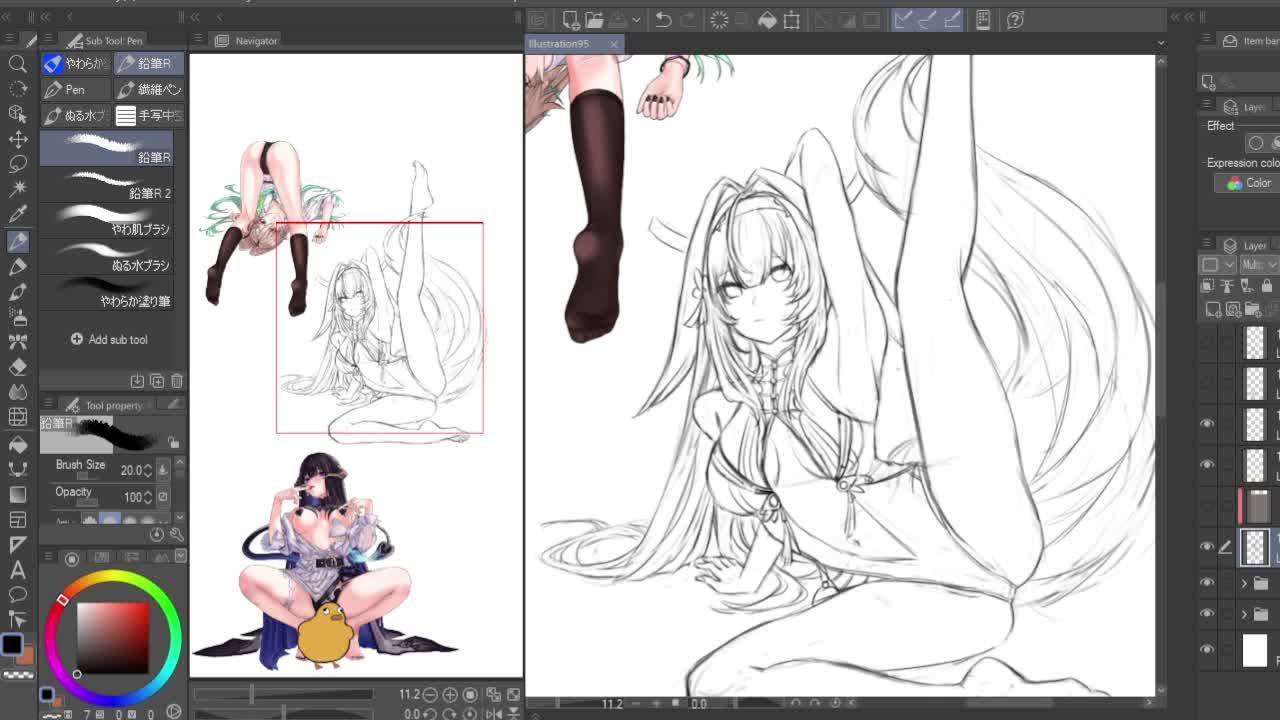Viewport: 1280px width, 720px height.
Task: Expand the second folder layer chevron
Action: 1244,614
